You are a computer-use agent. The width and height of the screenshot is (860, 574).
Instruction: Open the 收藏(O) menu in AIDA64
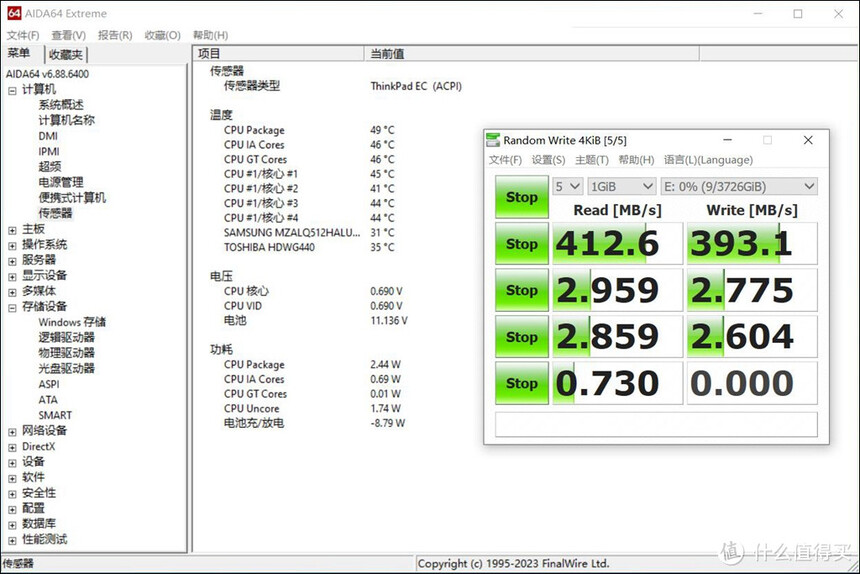(x=163, y=35)
